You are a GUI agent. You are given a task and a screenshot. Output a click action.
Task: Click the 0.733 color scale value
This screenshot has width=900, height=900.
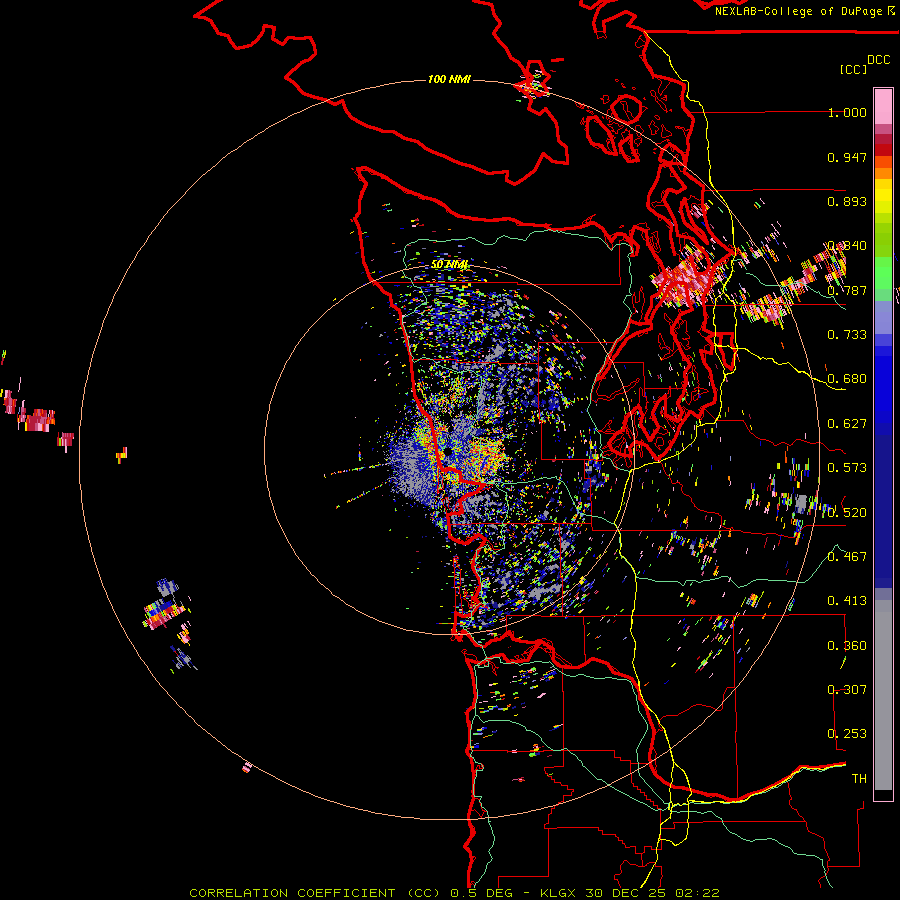tap(847, 335)
